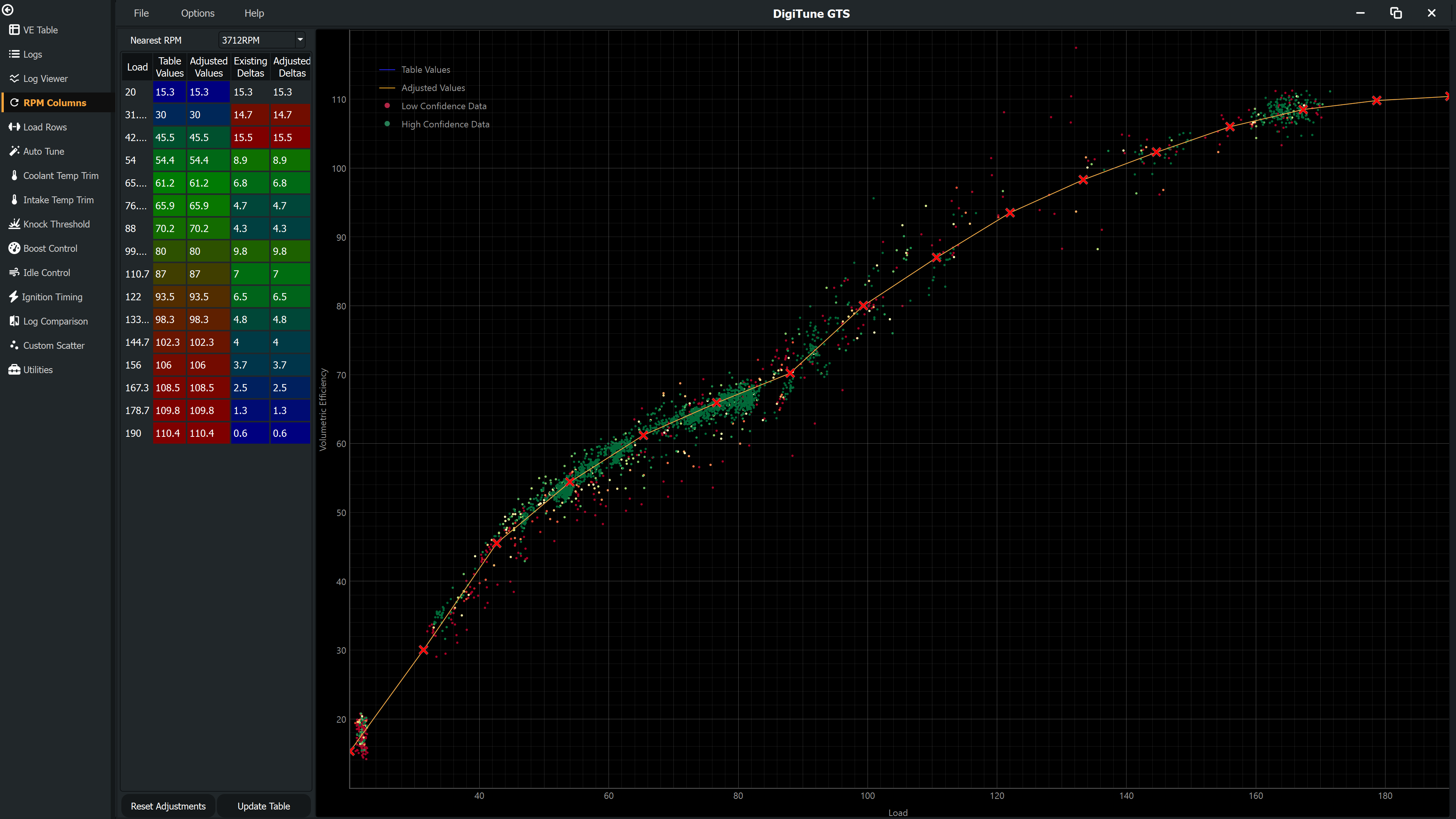
Task: Click Table Values cell 93.5
Action: pyautogui.click(x=169, y=297)
